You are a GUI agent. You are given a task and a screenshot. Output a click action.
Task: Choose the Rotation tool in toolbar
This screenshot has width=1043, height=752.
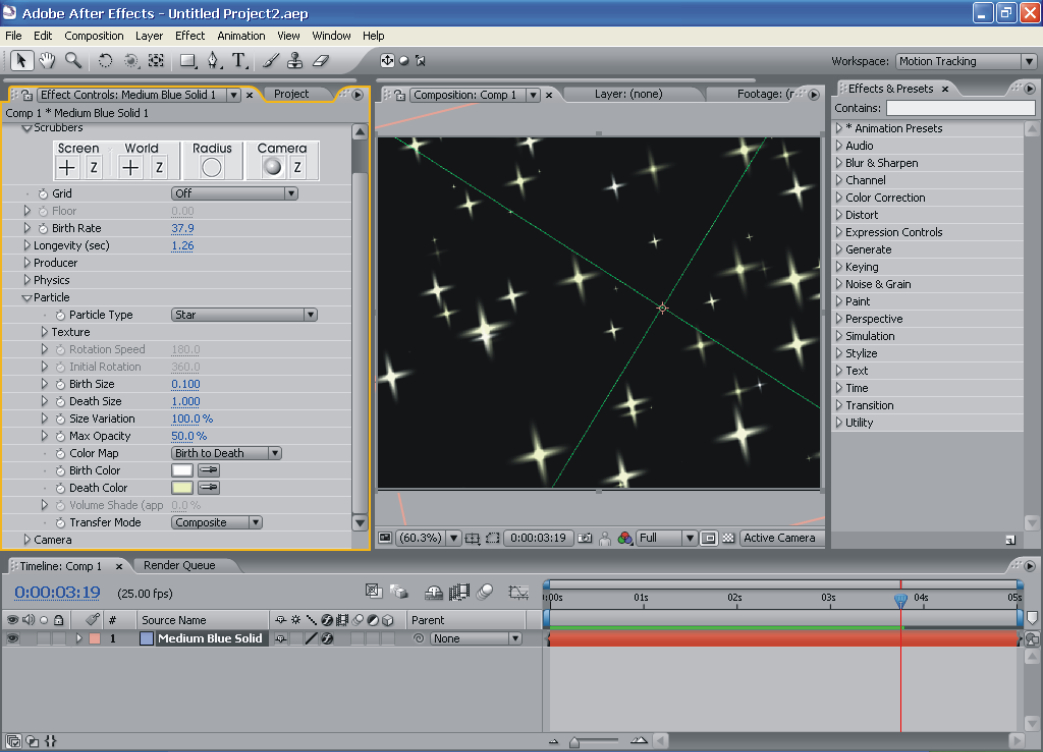tap(105, 61)
